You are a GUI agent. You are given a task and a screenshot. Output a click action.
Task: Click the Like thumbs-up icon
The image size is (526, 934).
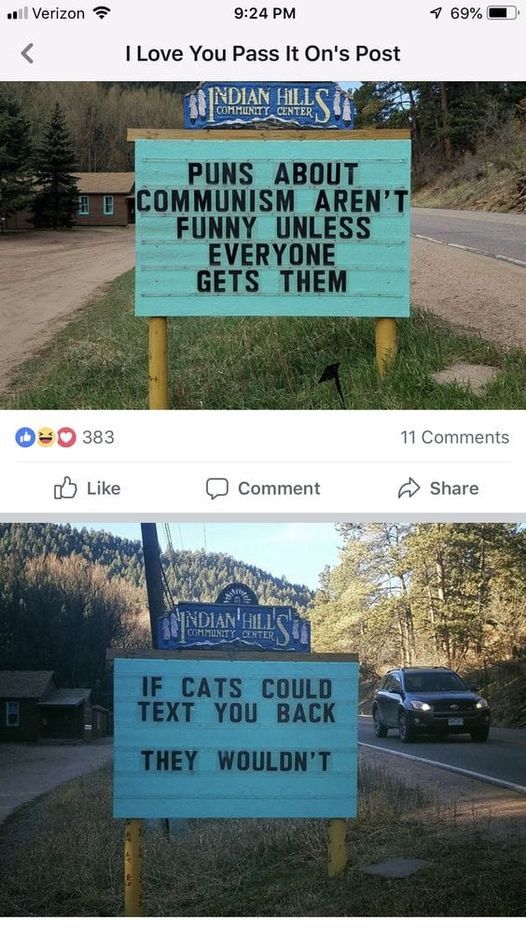click(66, 488)
